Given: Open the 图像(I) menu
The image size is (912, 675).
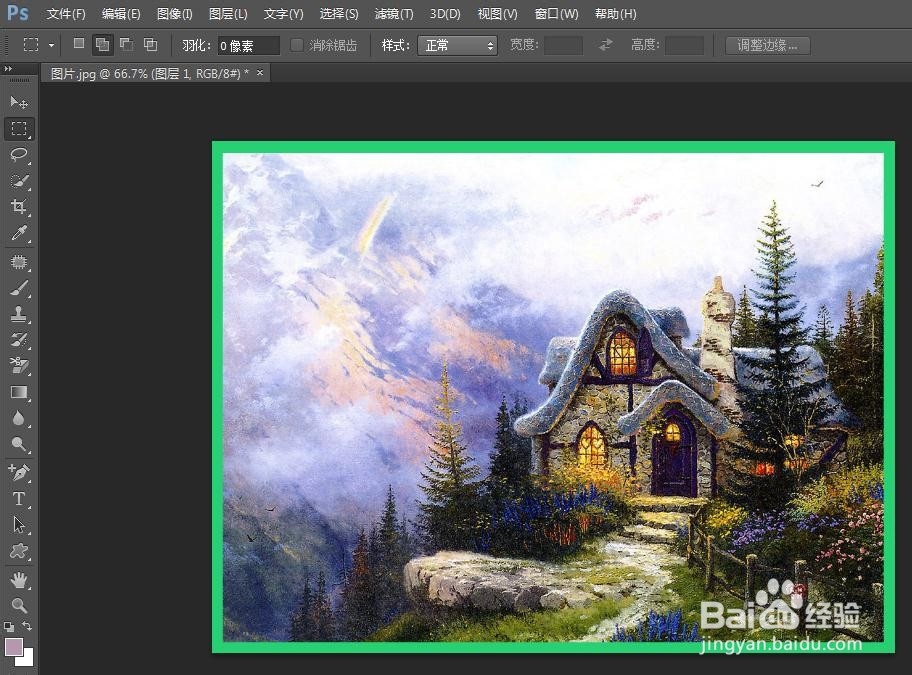Looking at the screenshot, I should pyautogui.click(x=174, y=13).
